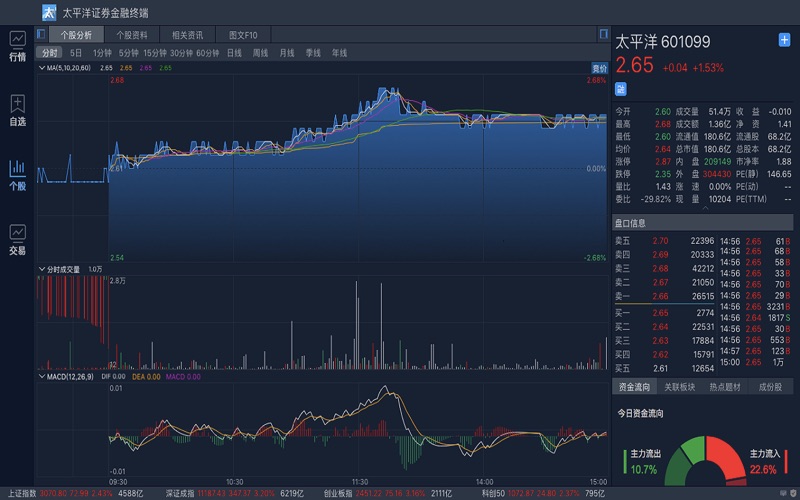Switch to 图文F10 tab

coord(243,35)
